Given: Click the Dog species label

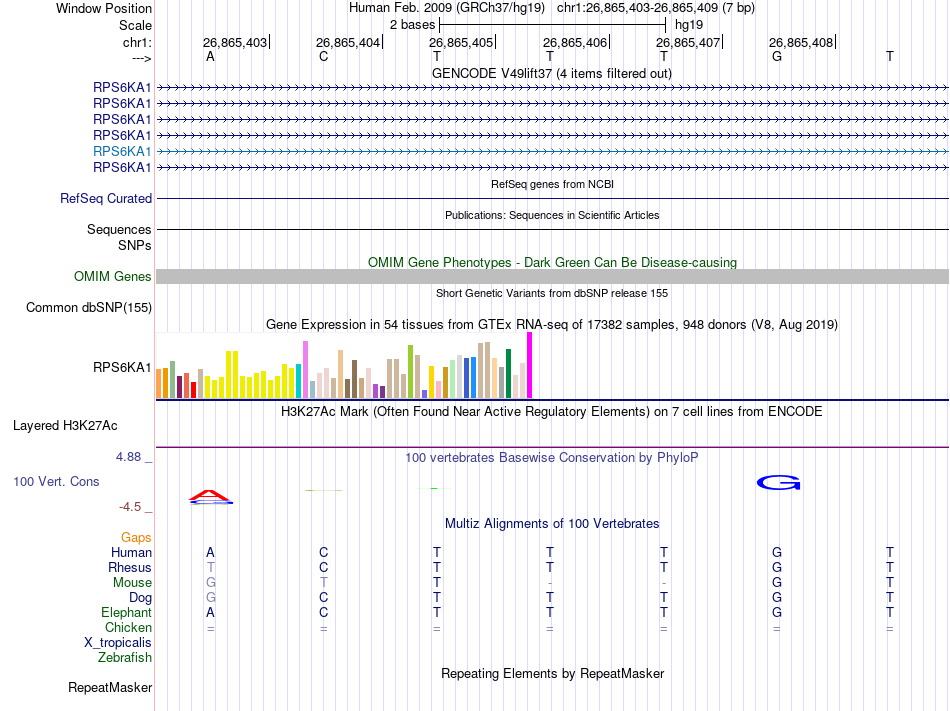Looking at the screenshot, I should [140, 598].
